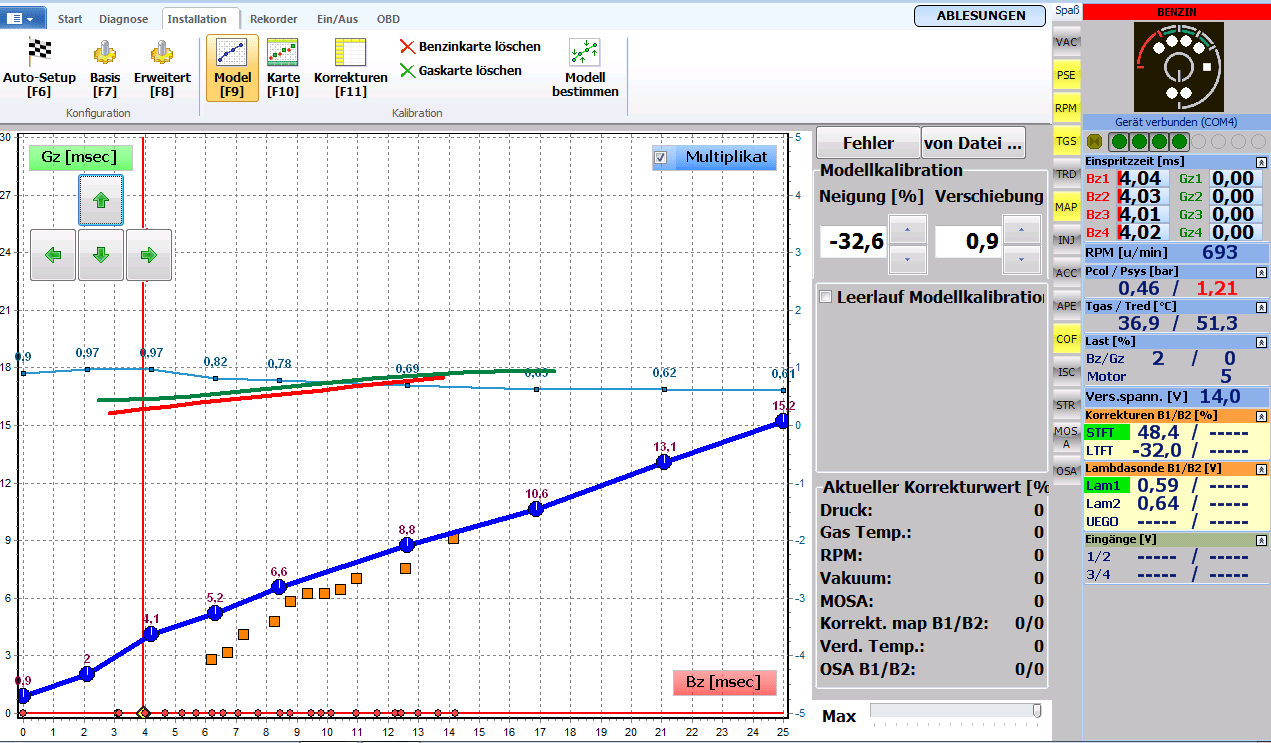Click the Spaß tab above sidebar
This screenshot has width=1271, height=743.
tap(1067, 11)
